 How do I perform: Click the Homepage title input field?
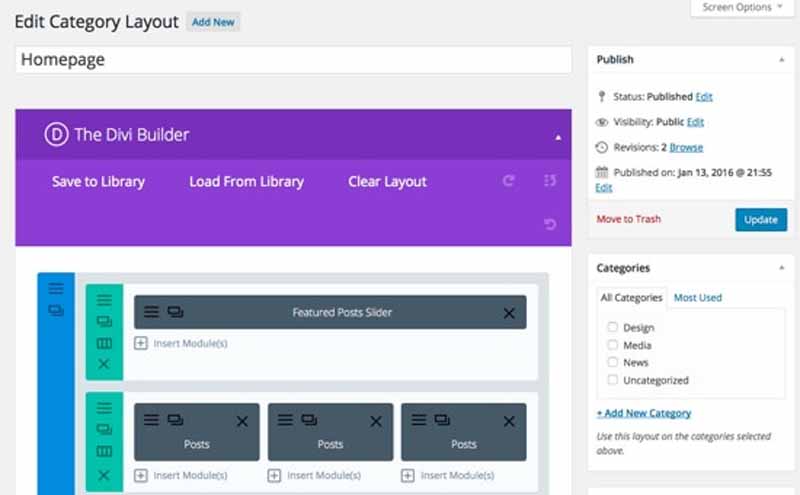[293, 60]
